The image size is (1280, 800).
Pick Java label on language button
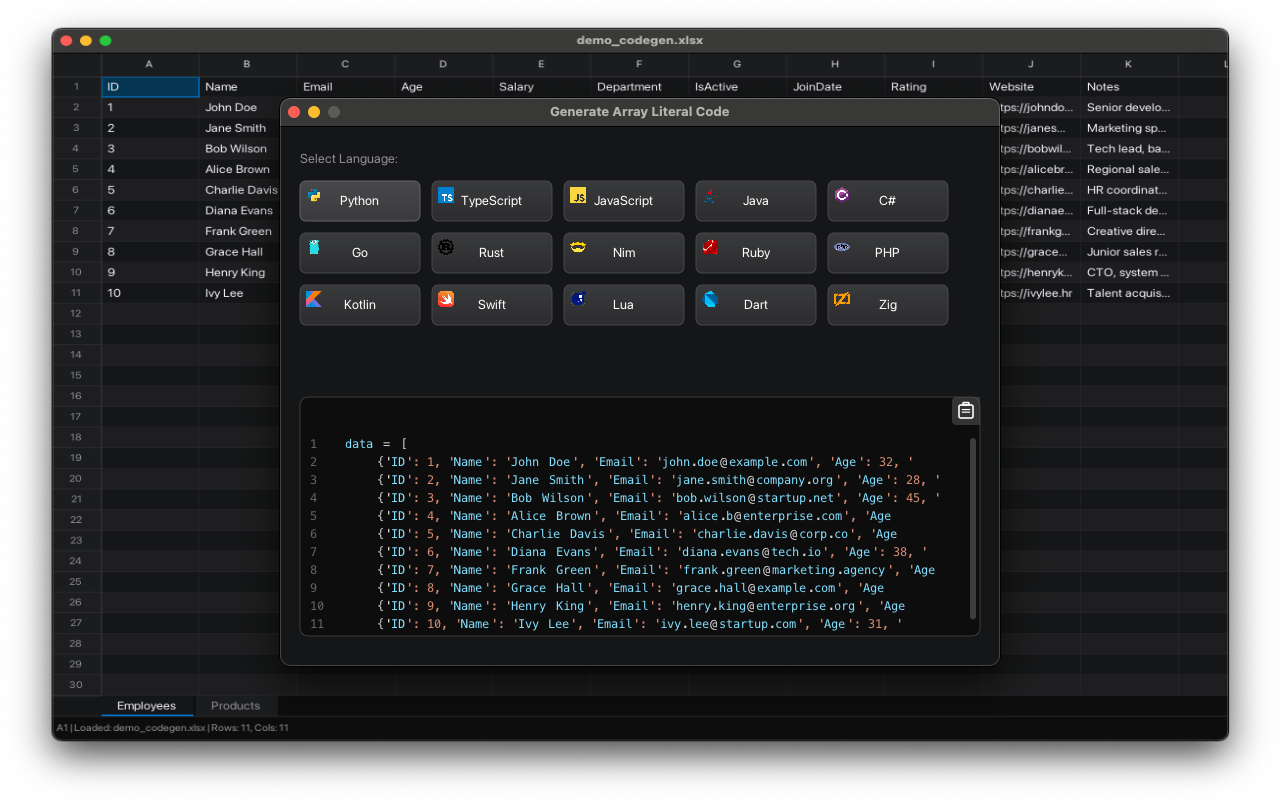click(x=756, y=201)
